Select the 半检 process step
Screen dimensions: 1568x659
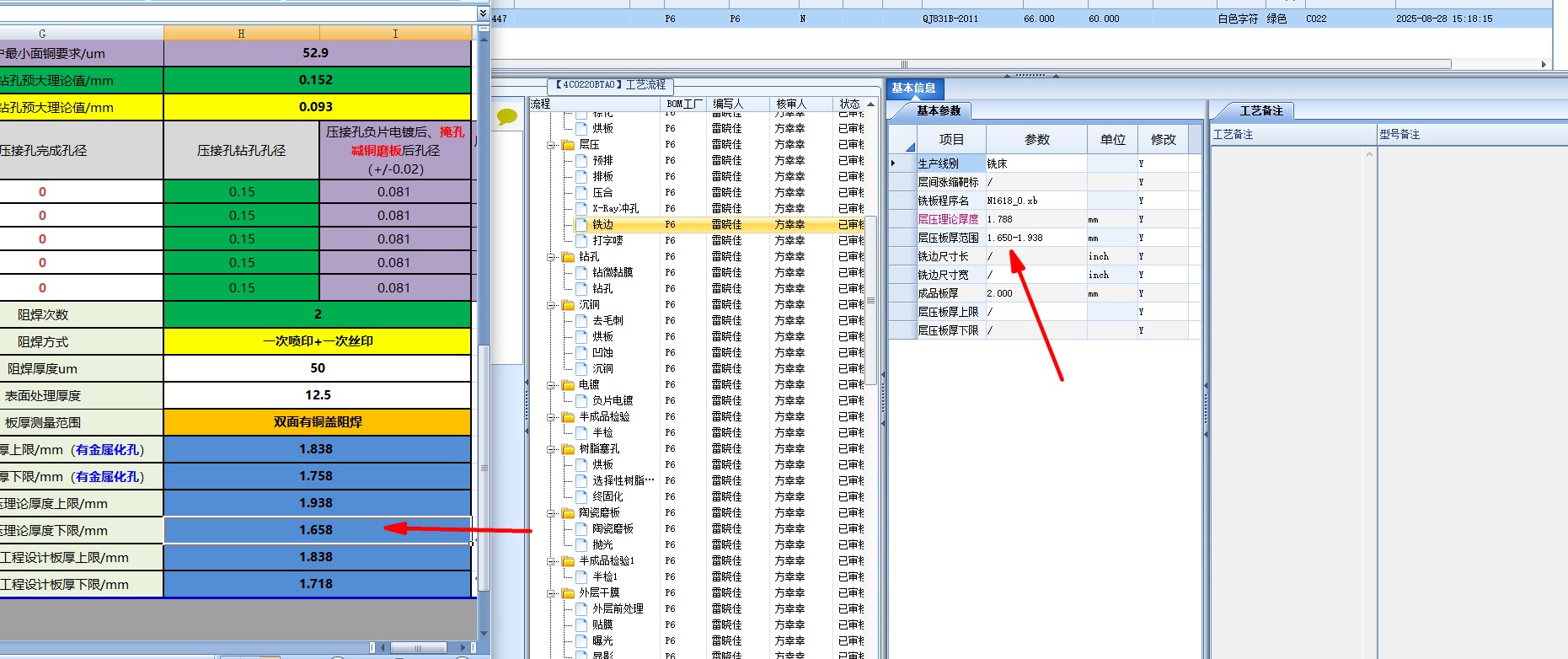tap(602, 432)
